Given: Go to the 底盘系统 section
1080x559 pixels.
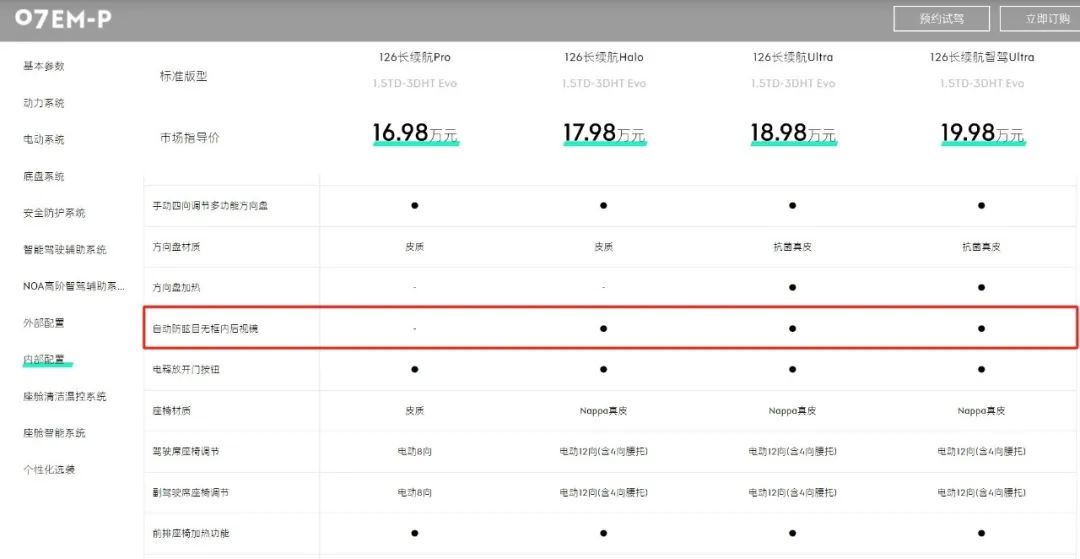Looking at the screenshot, I should tap(44, 177).
